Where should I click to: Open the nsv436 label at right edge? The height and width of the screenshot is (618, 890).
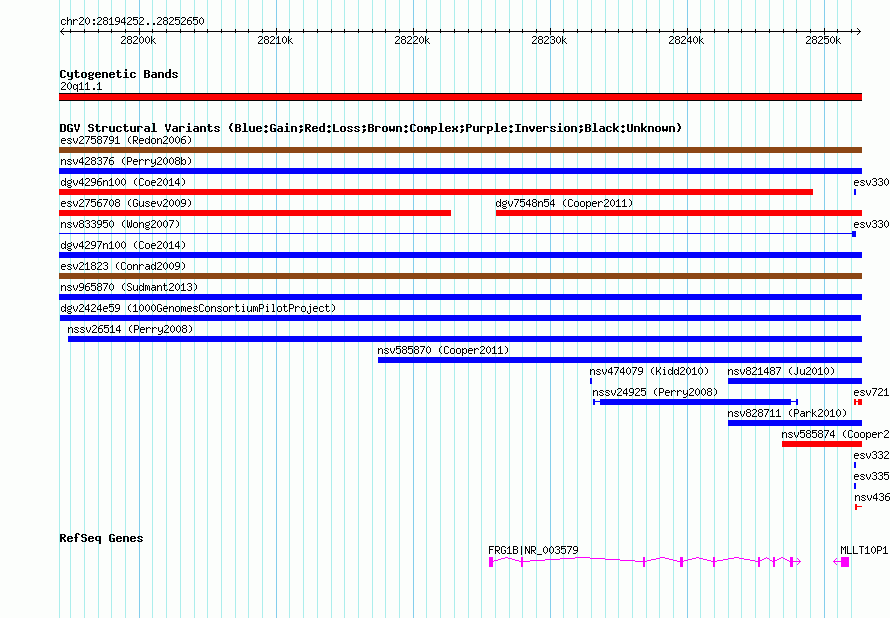pyautogui.click(x=872, y=497)
